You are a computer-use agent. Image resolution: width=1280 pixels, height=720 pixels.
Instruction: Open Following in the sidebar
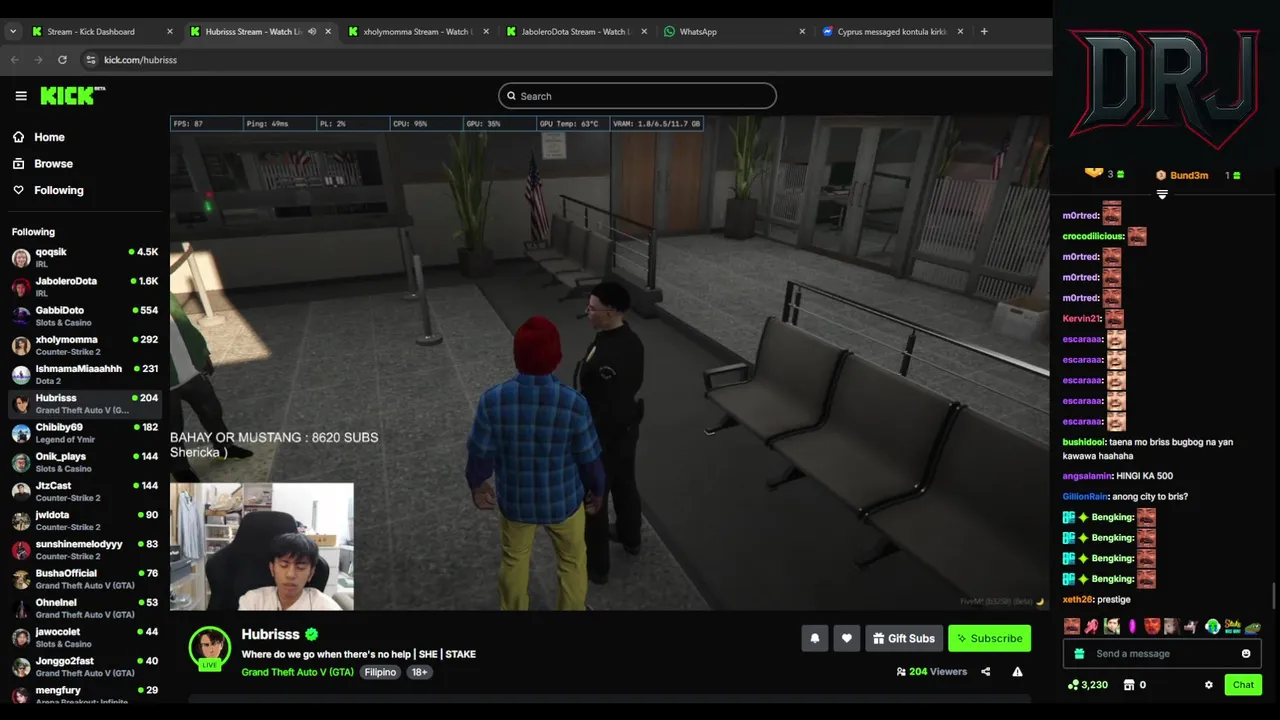coord(59,190)
